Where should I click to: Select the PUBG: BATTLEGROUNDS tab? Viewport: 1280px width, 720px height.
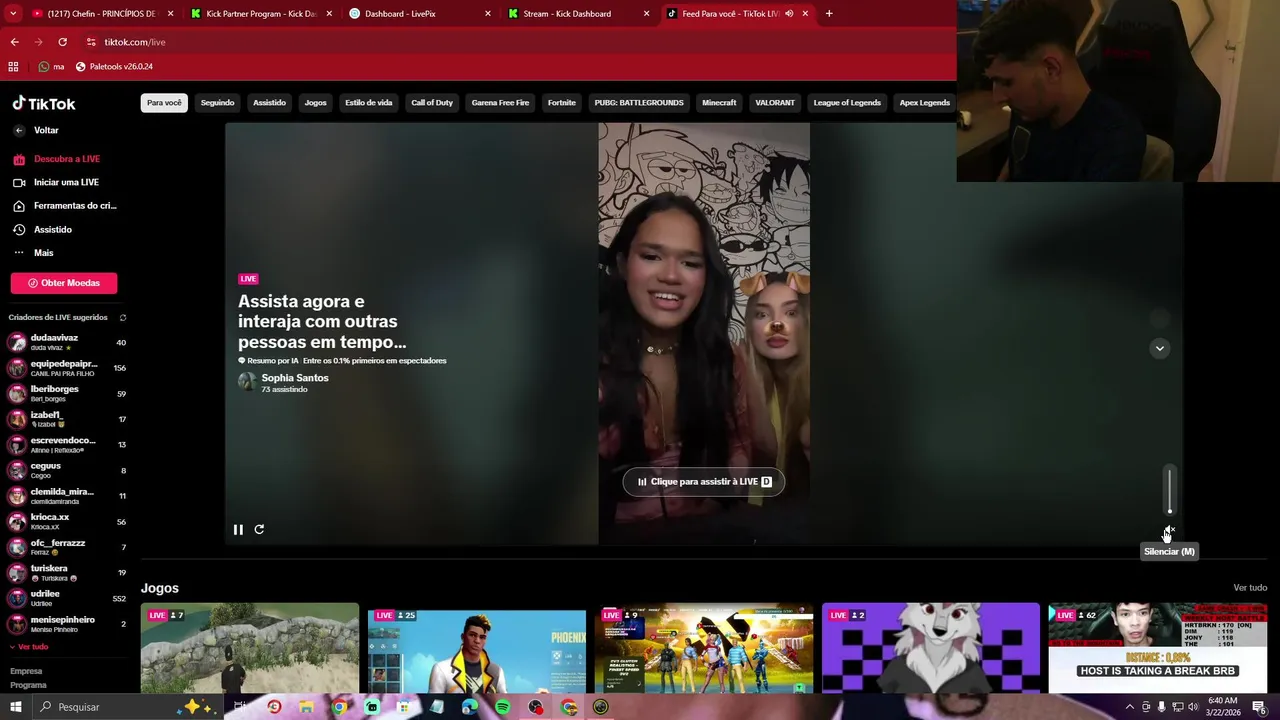tap(639, 103)
